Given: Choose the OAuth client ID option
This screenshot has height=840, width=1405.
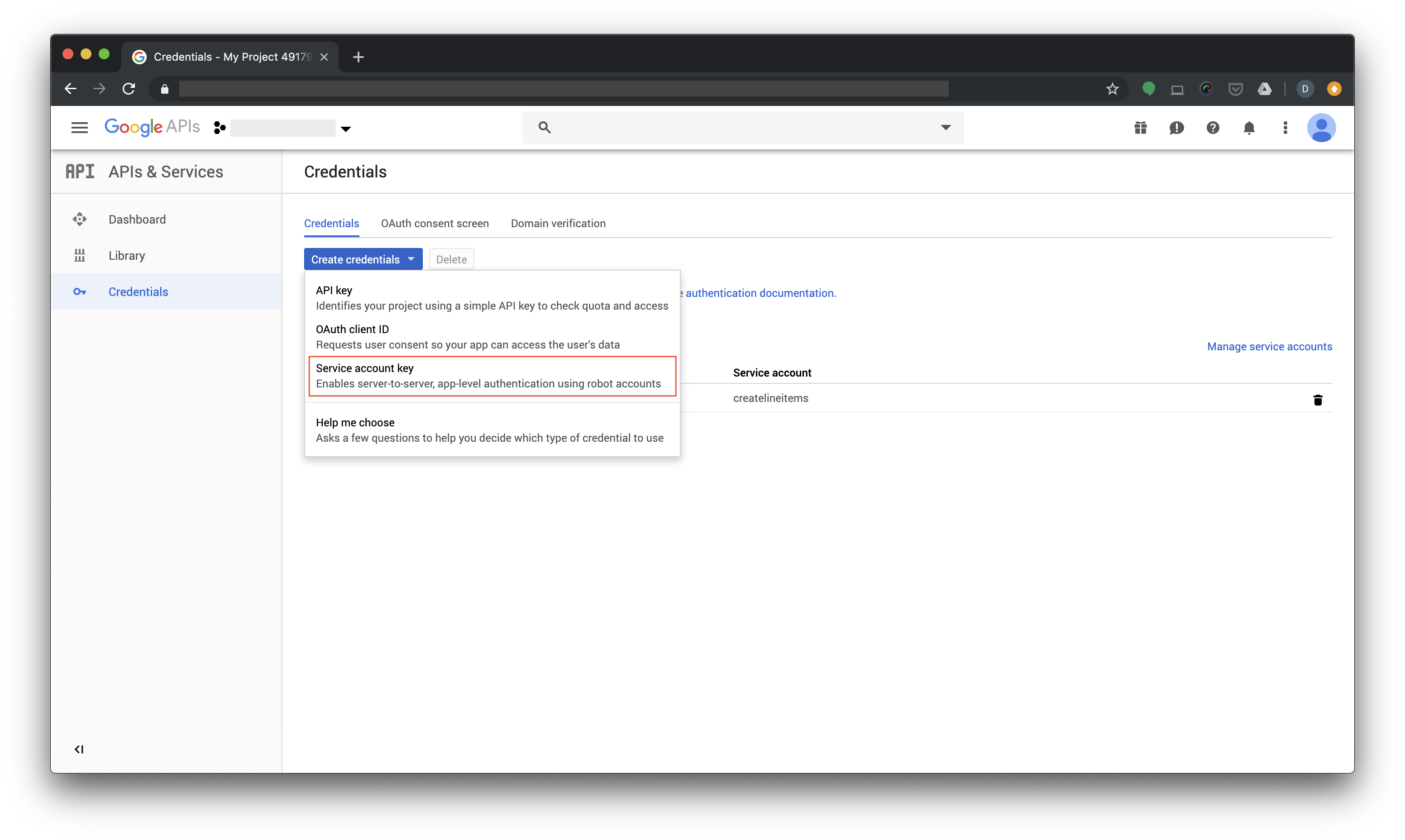Looking at the screenshot, I should pyautogui.click(x=492, y=337).
